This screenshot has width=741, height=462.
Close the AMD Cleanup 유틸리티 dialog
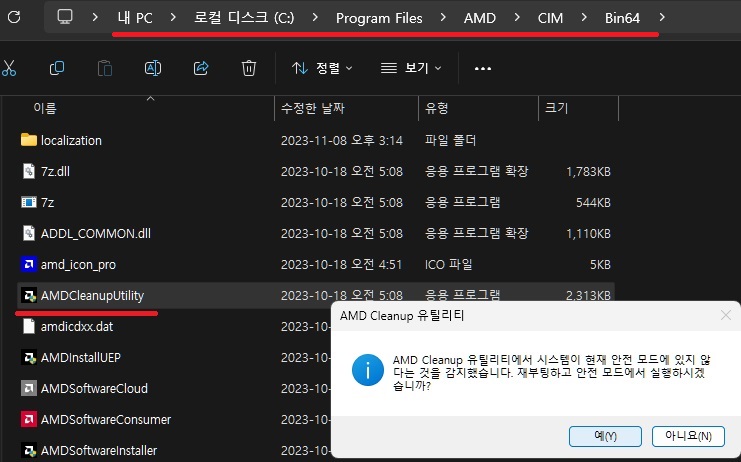[726, 315]
